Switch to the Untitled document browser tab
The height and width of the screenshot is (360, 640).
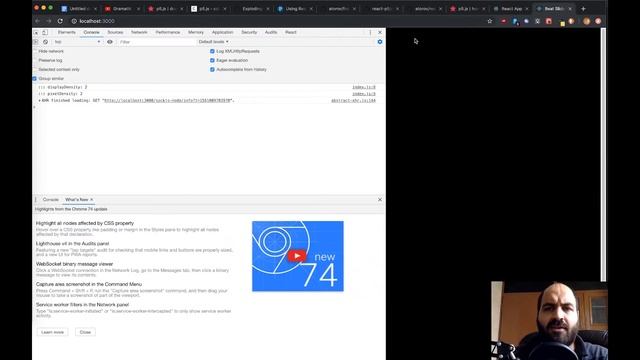[x=79, y=9]
